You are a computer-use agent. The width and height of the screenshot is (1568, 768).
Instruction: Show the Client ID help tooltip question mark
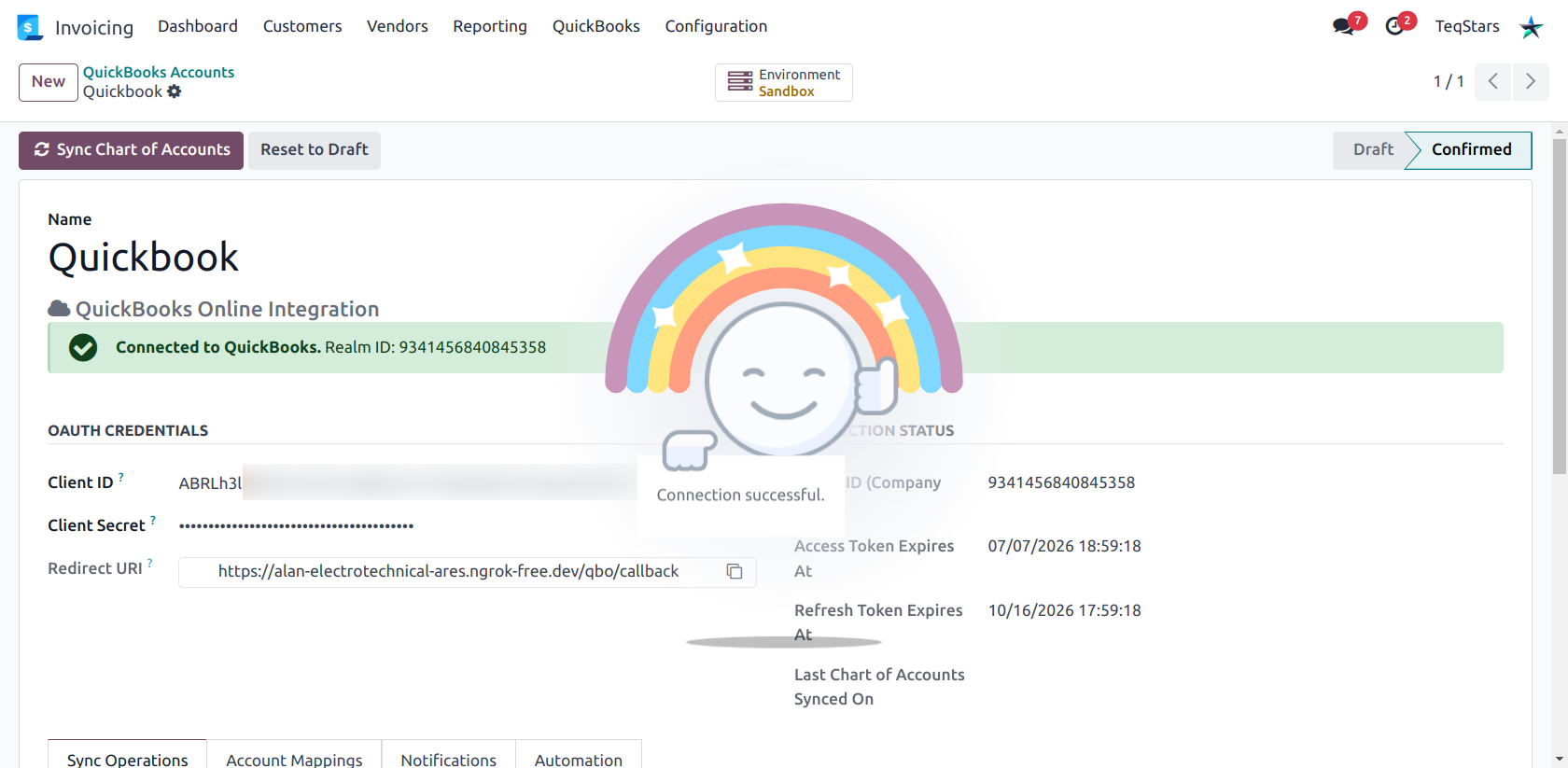[x=121, y=477]
